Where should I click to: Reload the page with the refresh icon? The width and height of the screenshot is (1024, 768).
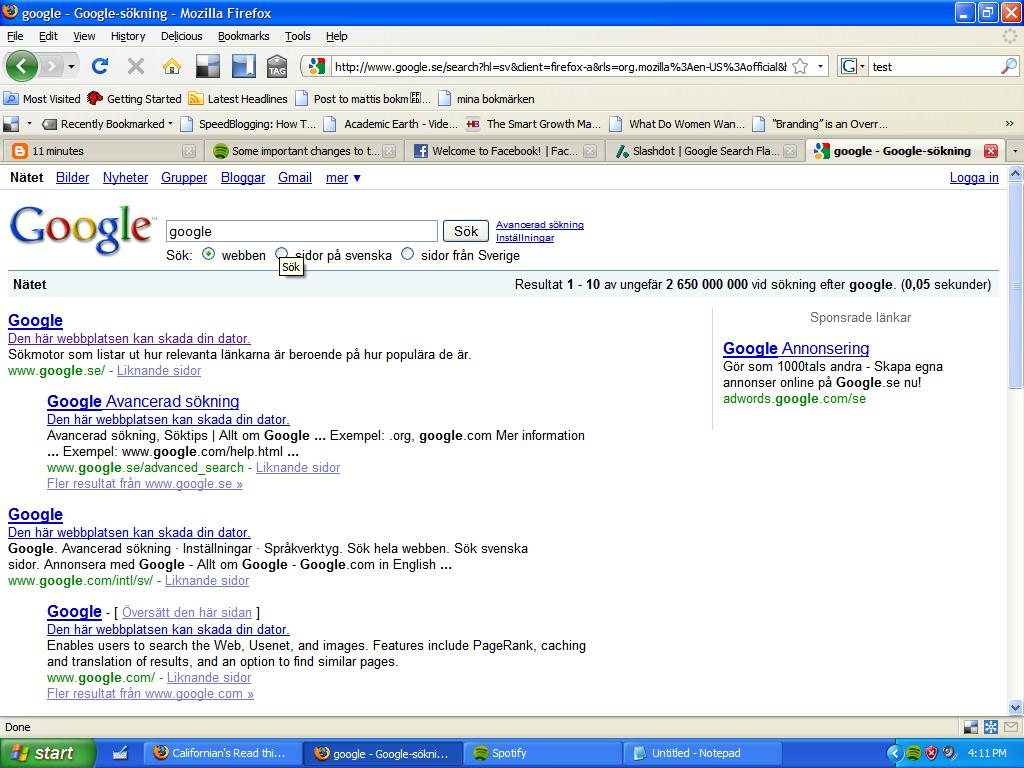tap(100, 66)
